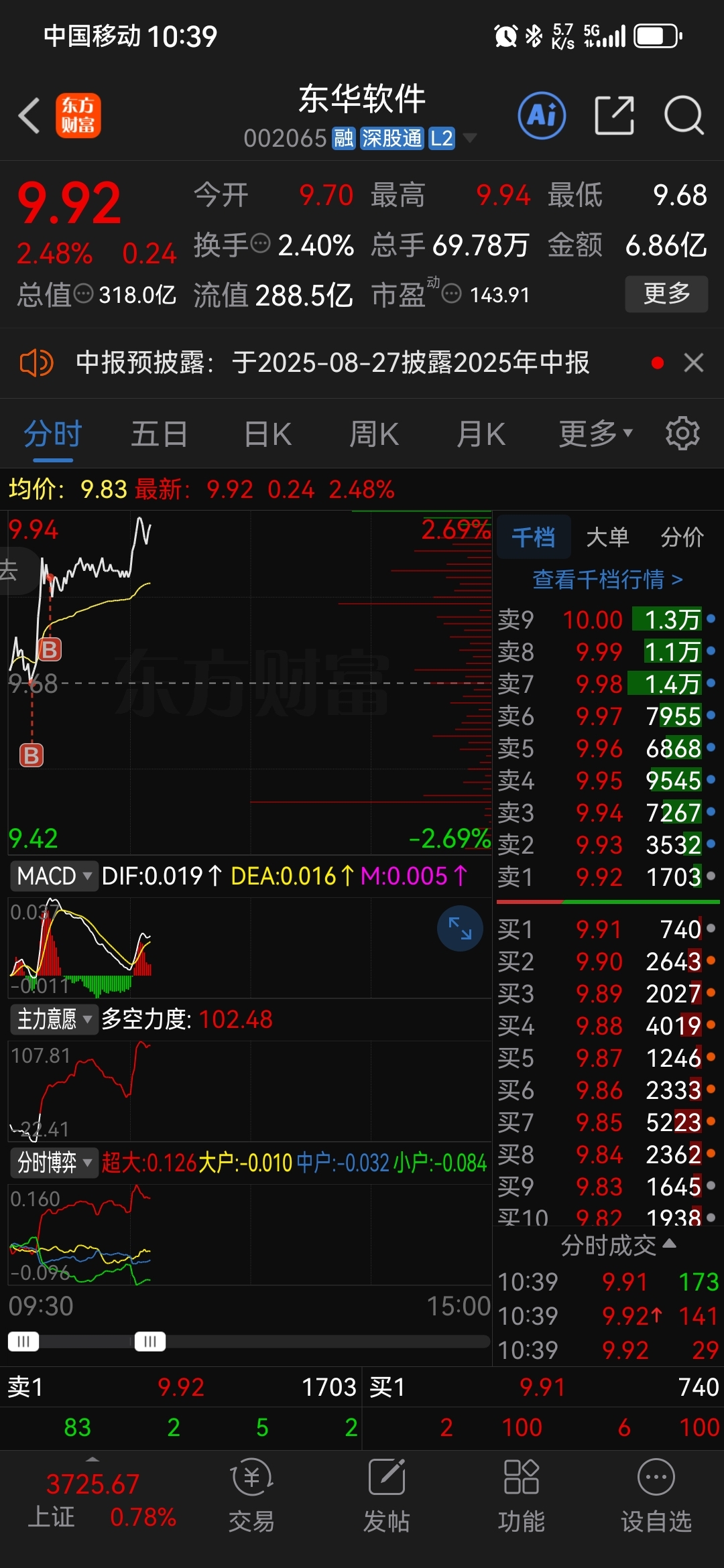This screenshot has width=724, height=1568.
Task: Expand the 上证 index bar arrow
Action: pyautogui.click(x=93, y=1459)
